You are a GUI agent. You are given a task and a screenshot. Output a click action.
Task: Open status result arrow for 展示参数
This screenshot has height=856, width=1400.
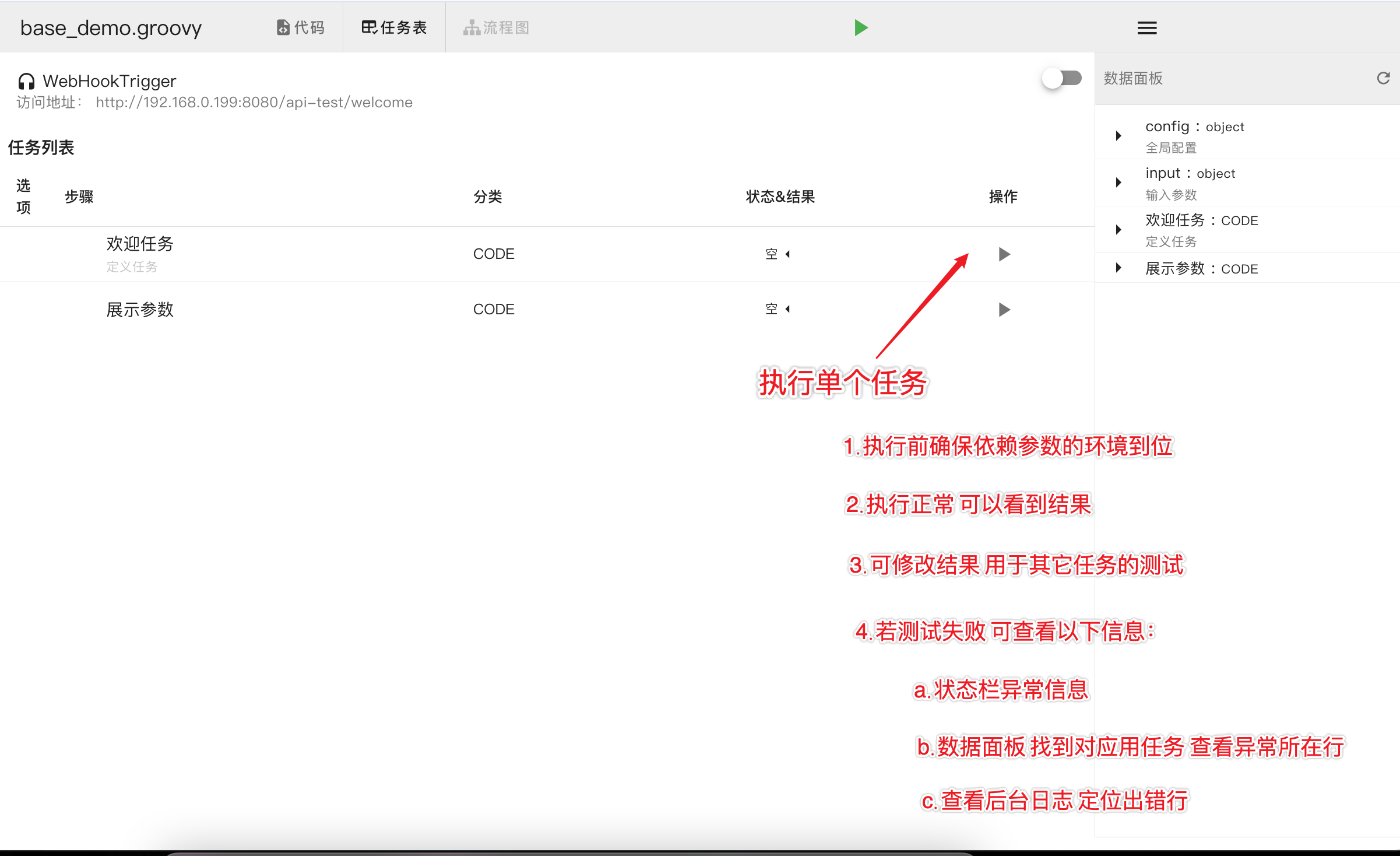tap(787, 309)
